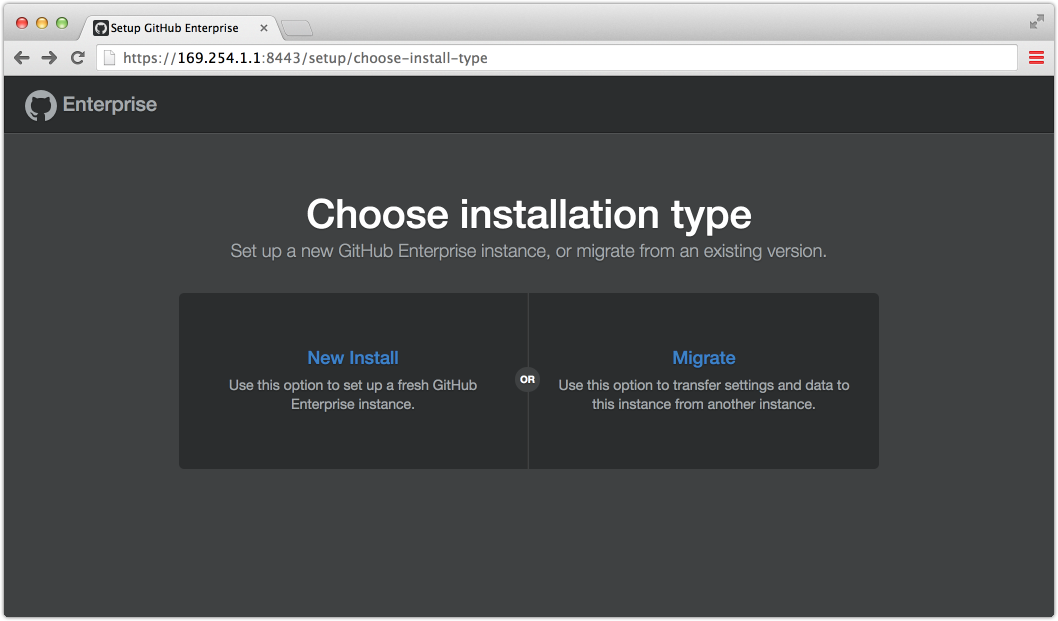Close the Setup GitHub Enterprise tab
The image size is (1058, 621).
click(x=264, y=28)
